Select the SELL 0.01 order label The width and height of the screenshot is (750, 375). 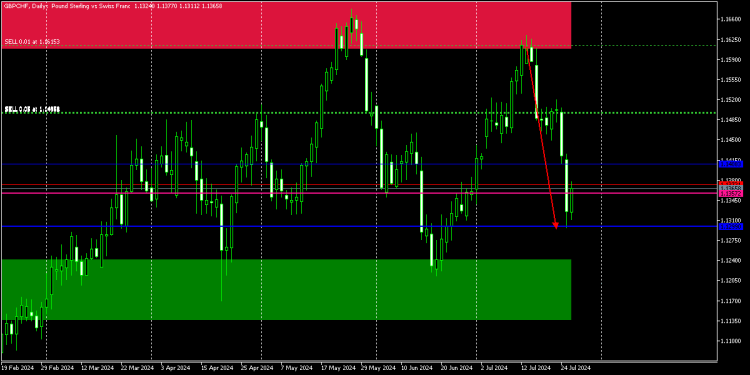(x=32, y=42)
